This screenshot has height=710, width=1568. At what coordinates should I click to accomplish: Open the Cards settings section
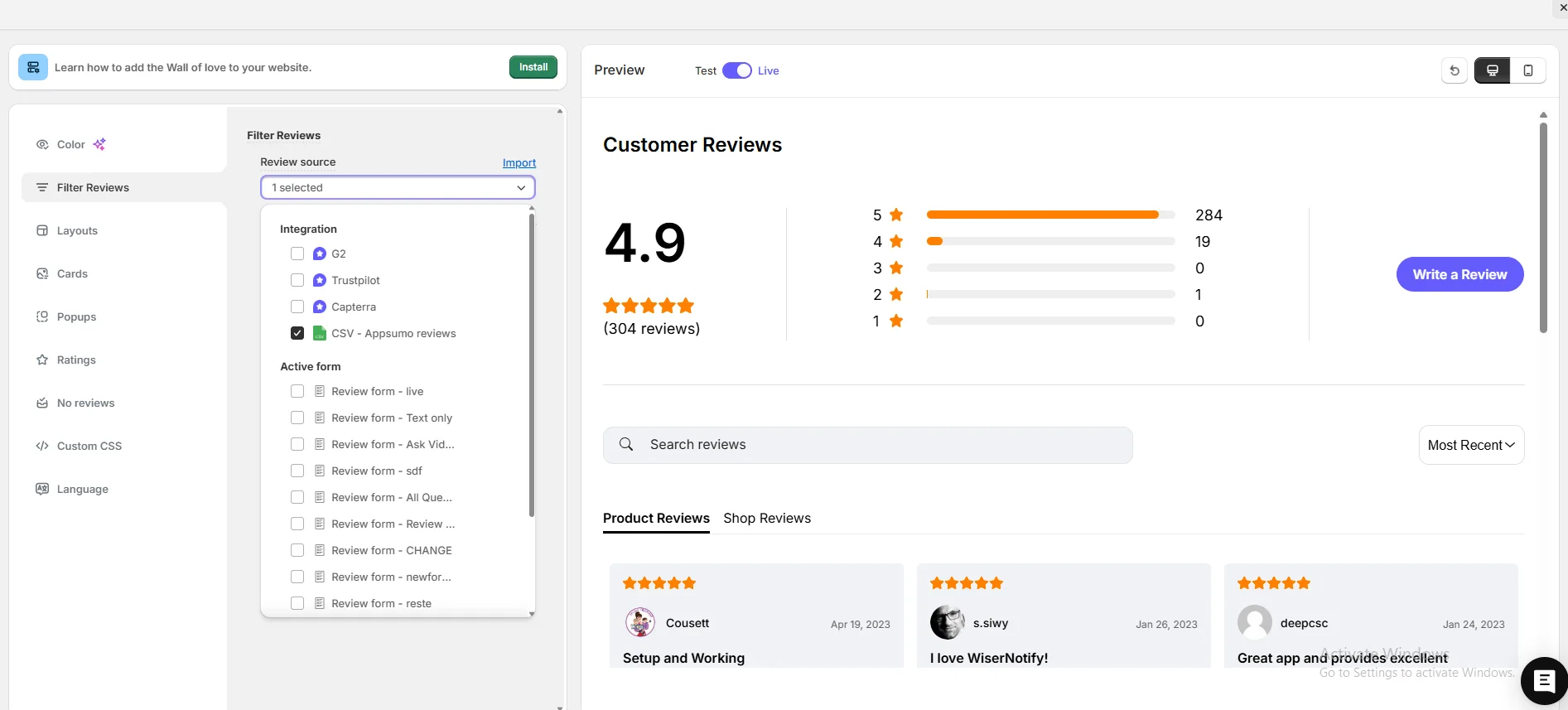click(x=124, y=273)
